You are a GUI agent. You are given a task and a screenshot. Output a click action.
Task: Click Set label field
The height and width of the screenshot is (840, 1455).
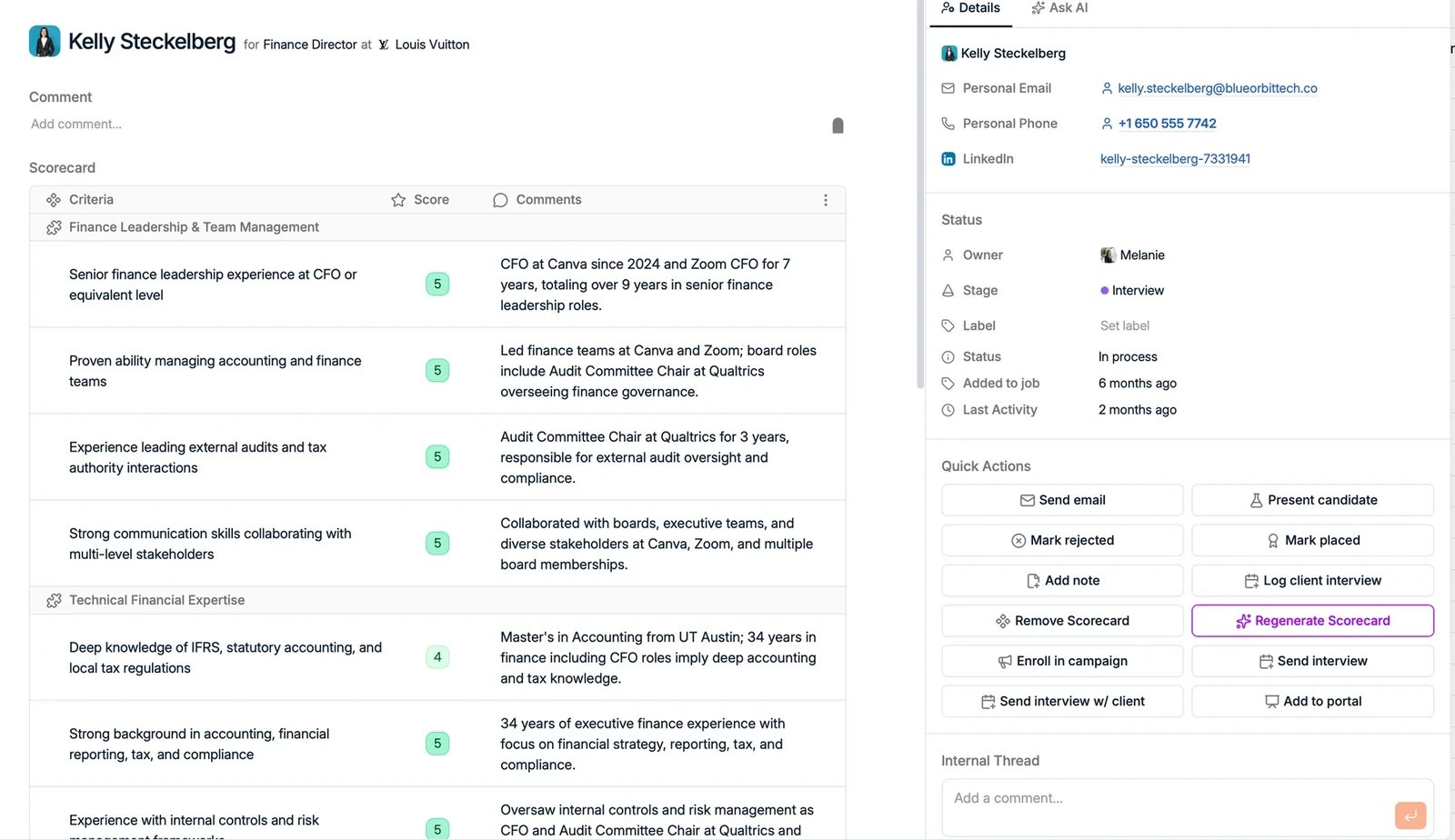point(1125,325)
